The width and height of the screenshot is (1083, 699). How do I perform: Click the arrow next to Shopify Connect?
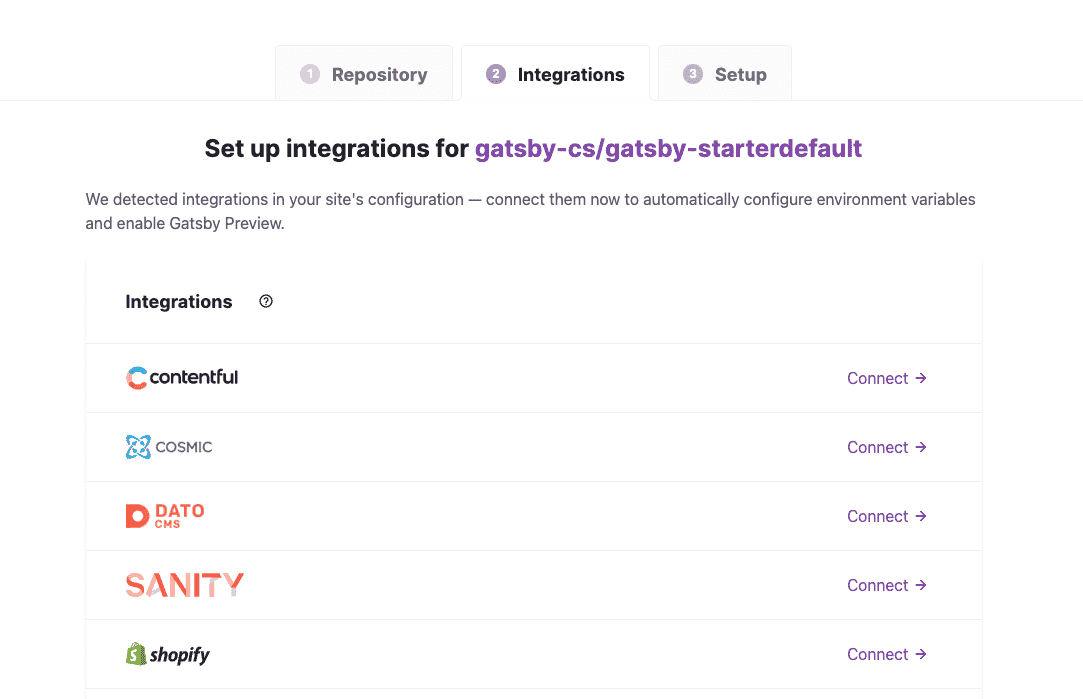[x=921, y=654]
